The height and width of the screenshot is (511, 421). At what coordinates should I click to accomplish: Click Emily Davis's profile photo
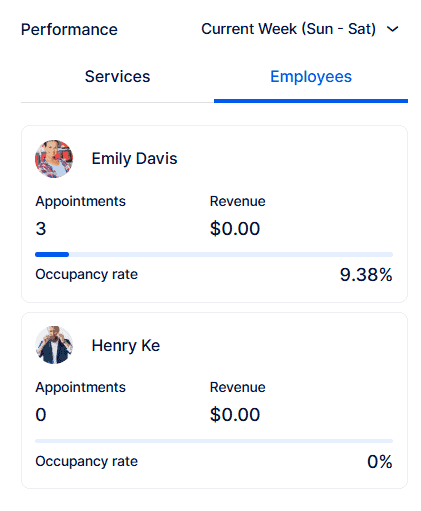point(54,159)
